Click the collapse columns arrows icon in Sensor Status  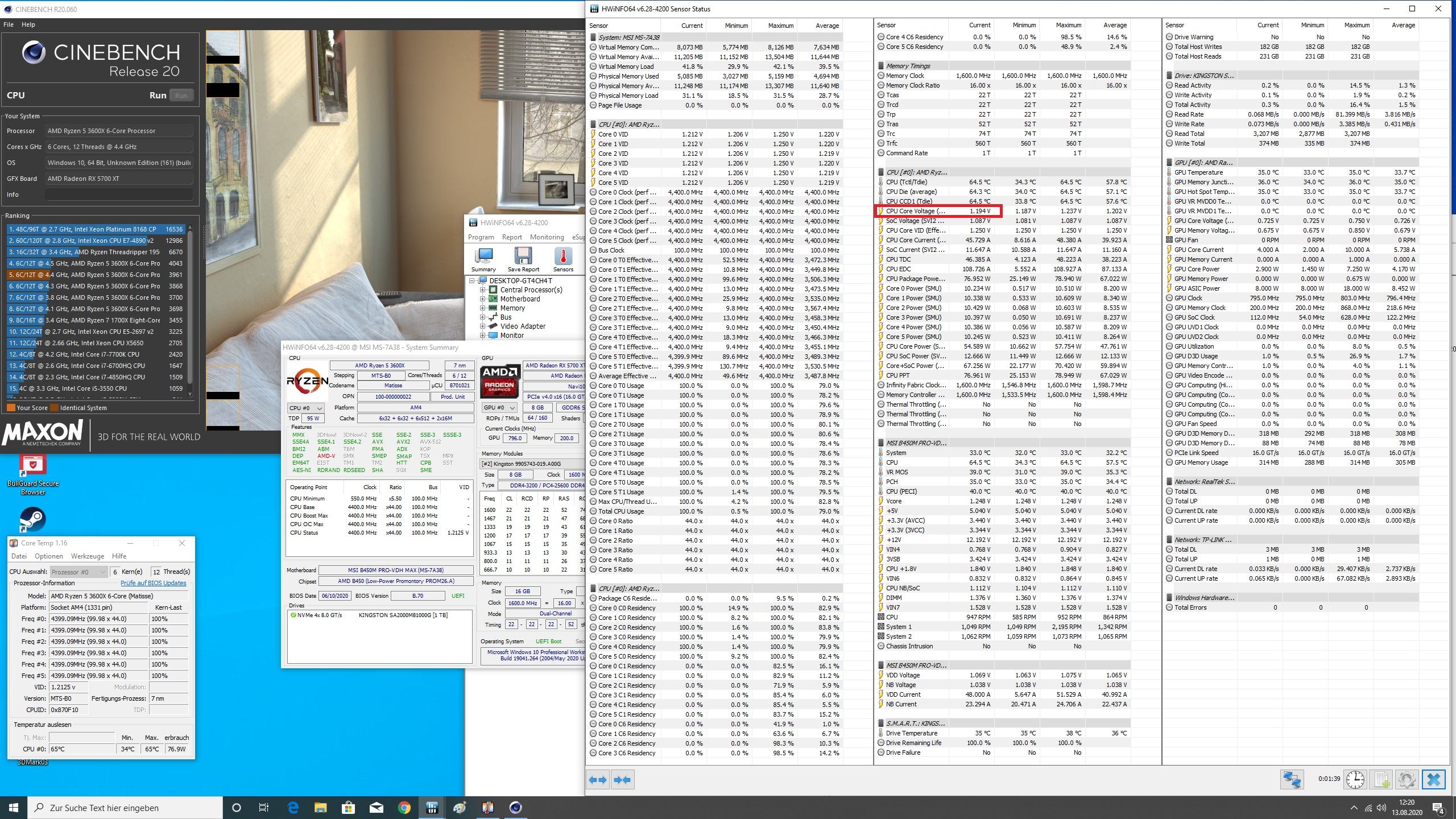pyautogui.click(x=622, y=780)
